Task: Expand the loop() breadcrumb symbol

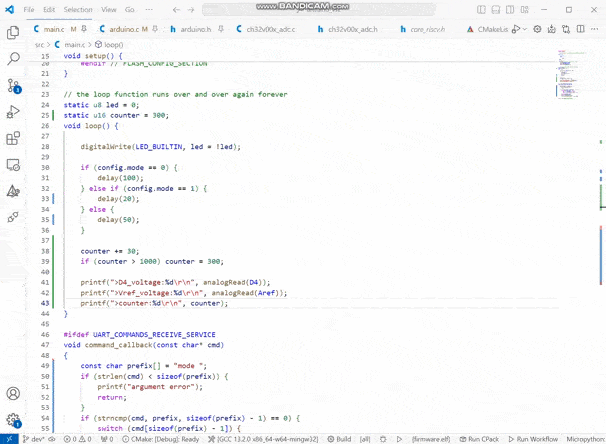Action: click(109, 44)
